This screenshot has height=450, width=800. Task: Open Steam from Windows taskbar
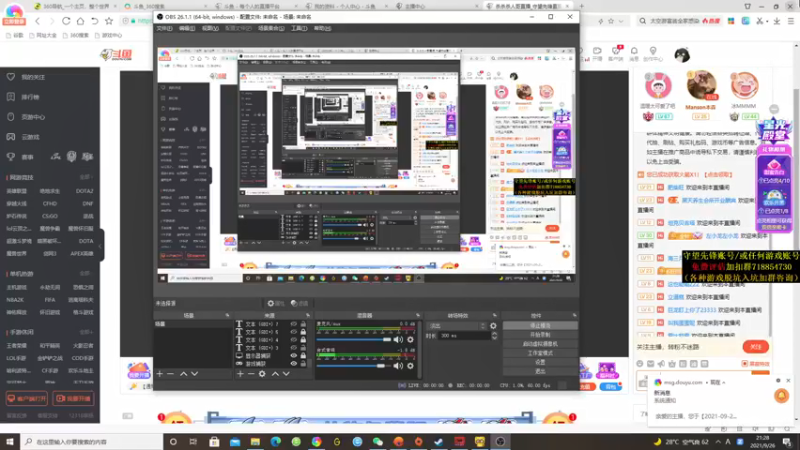pos(439,441)
